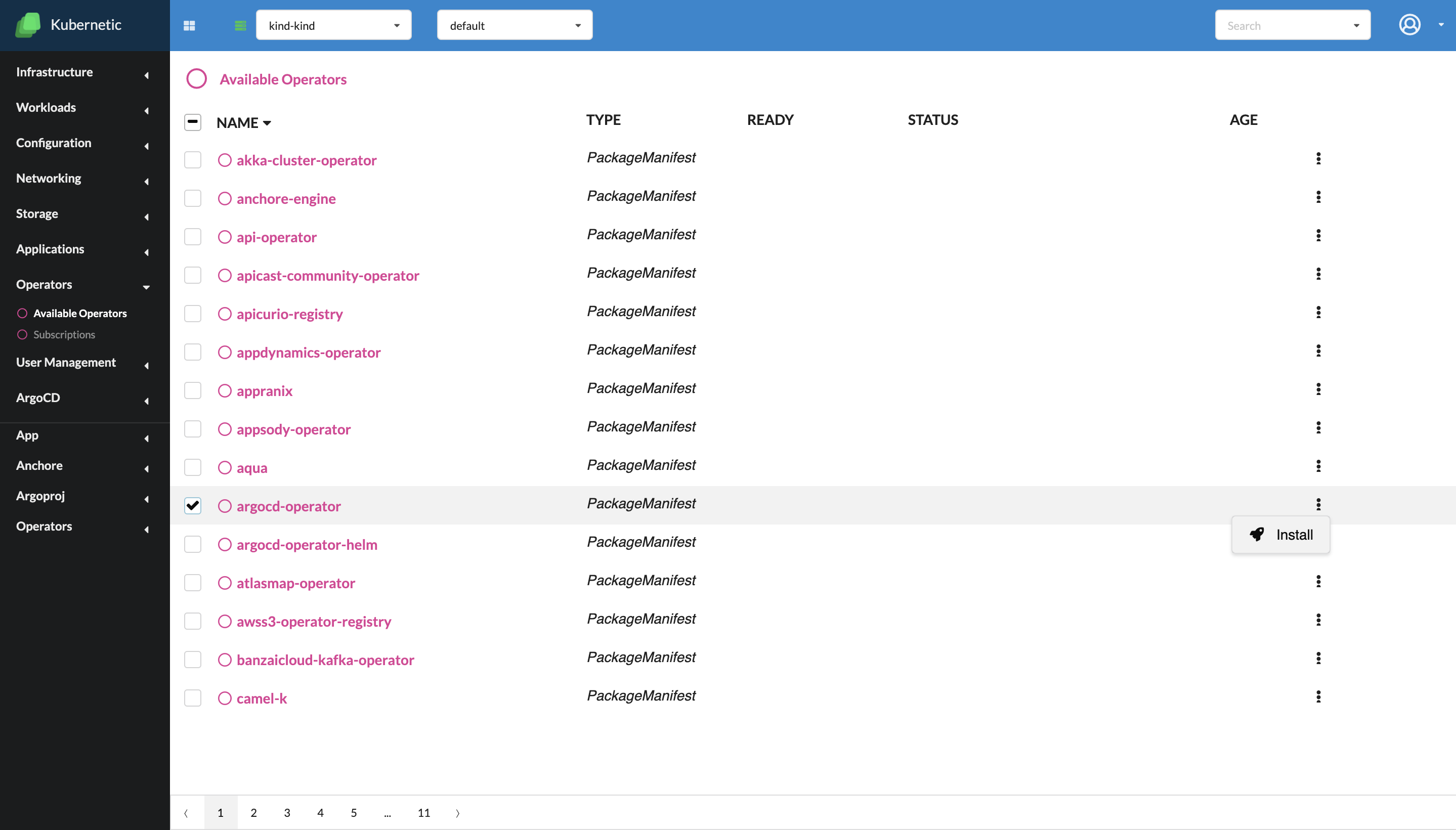The width and height of the screenshot is (1456, 830).
Task: Go to the next page arrow
Action: [x=457, y=813]
